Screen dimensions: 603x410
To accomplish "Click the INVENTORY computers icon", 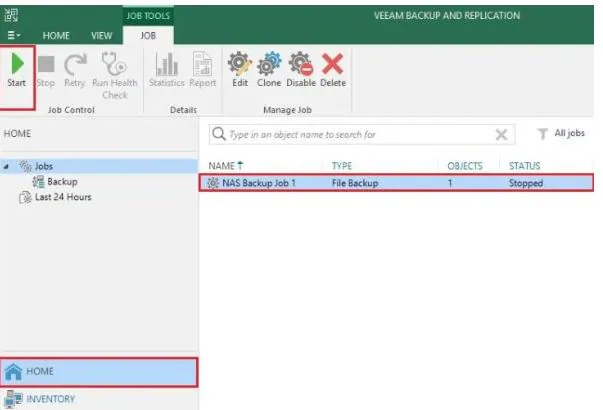I will coord(13,399).
